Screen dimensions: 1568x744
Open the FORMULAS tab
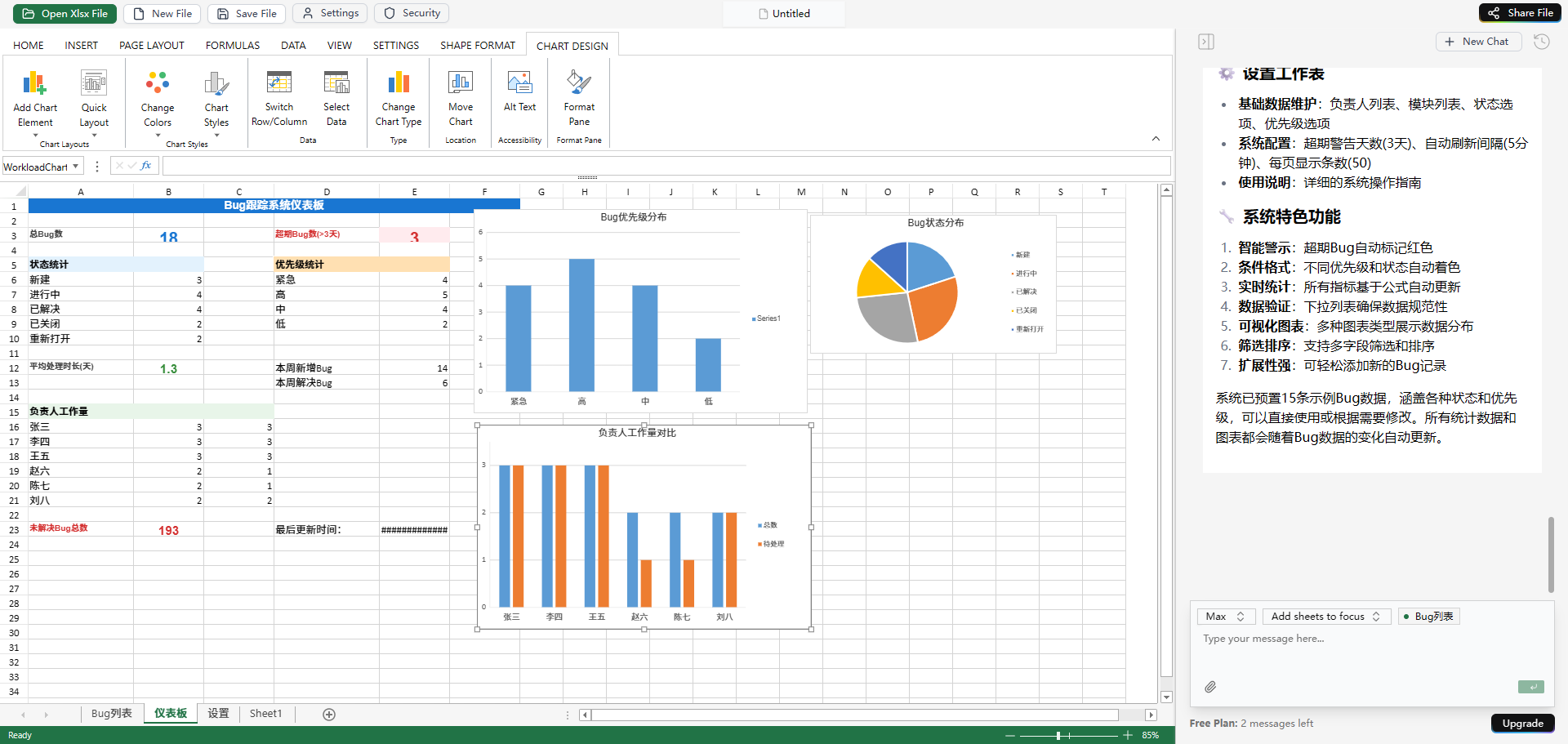[233, 46]
